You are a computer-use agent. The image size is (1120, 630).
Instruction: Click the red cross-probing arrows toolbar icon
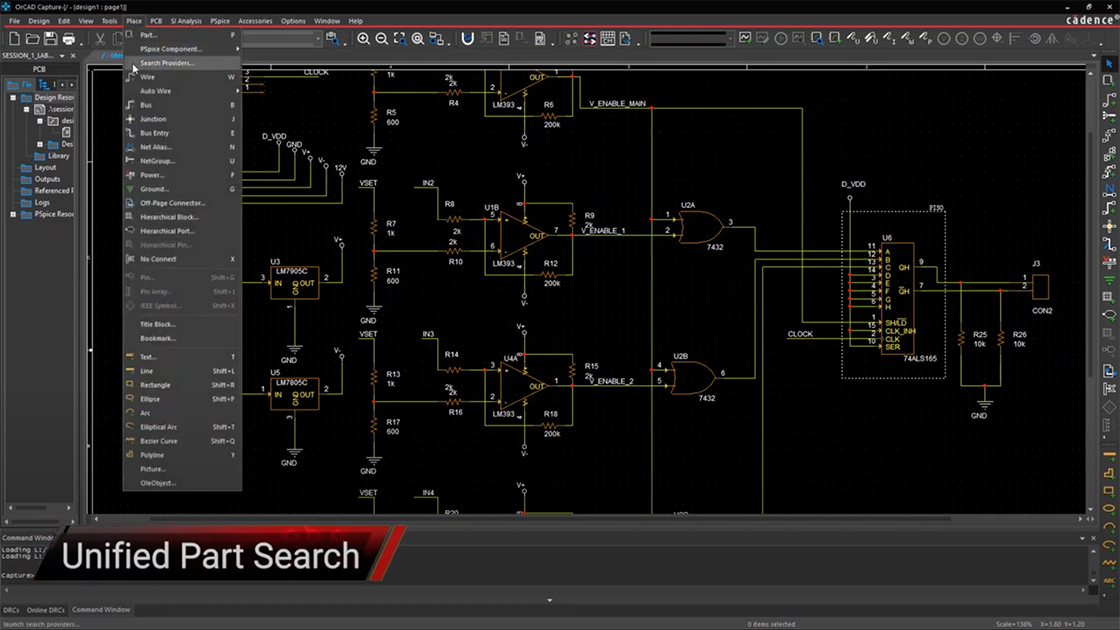[589, 39]
